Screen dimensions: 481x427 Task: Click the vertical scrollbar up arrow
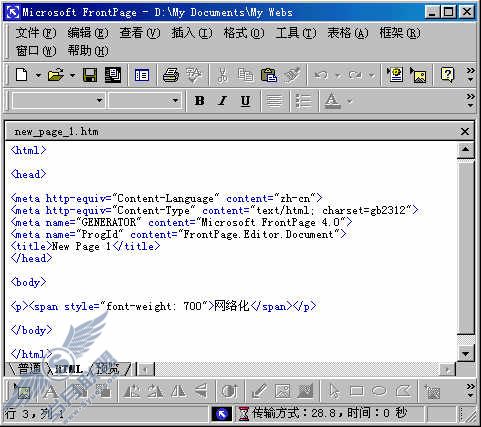(465, 150)
